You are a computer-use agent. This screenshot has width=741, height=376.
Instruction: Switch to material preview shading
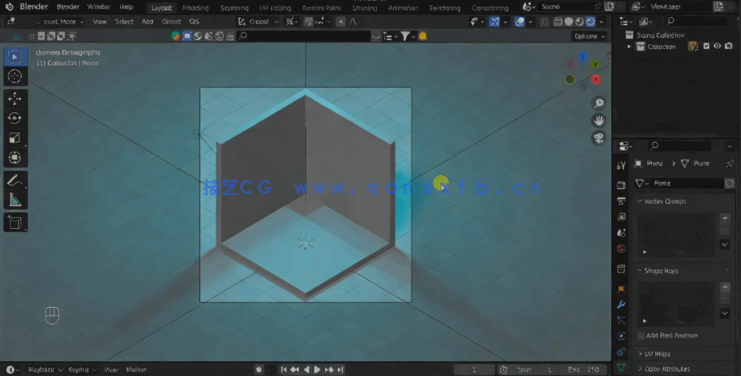pos(580,22)
